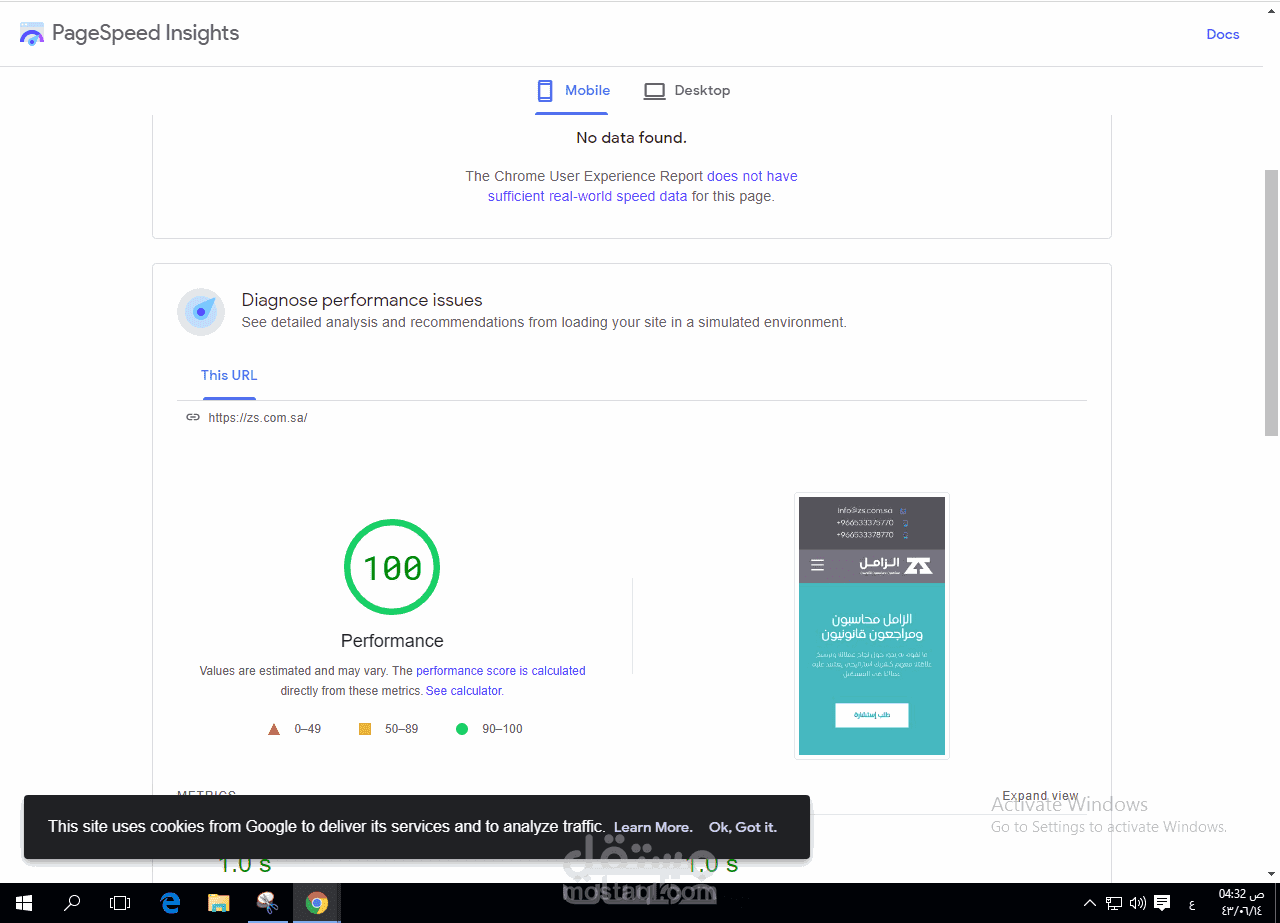The image size is (1280, 923).
Task: Click the network tray icon
Action: pos(1113,903)
